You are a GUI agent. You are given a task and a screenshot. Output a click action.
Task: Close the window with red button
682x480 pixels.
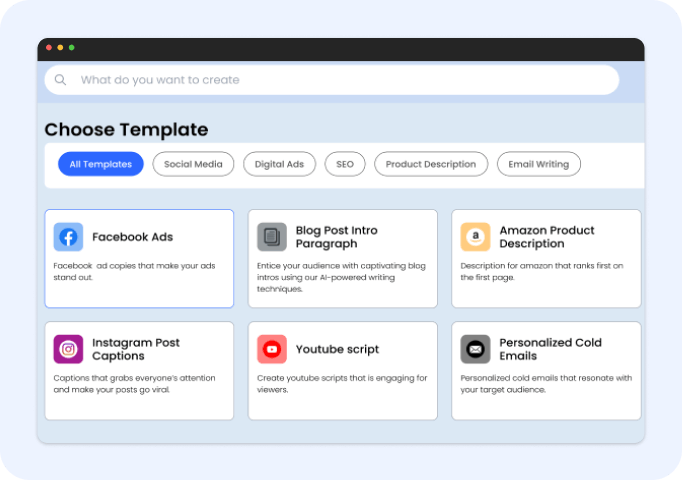click(x=49, y=47)
